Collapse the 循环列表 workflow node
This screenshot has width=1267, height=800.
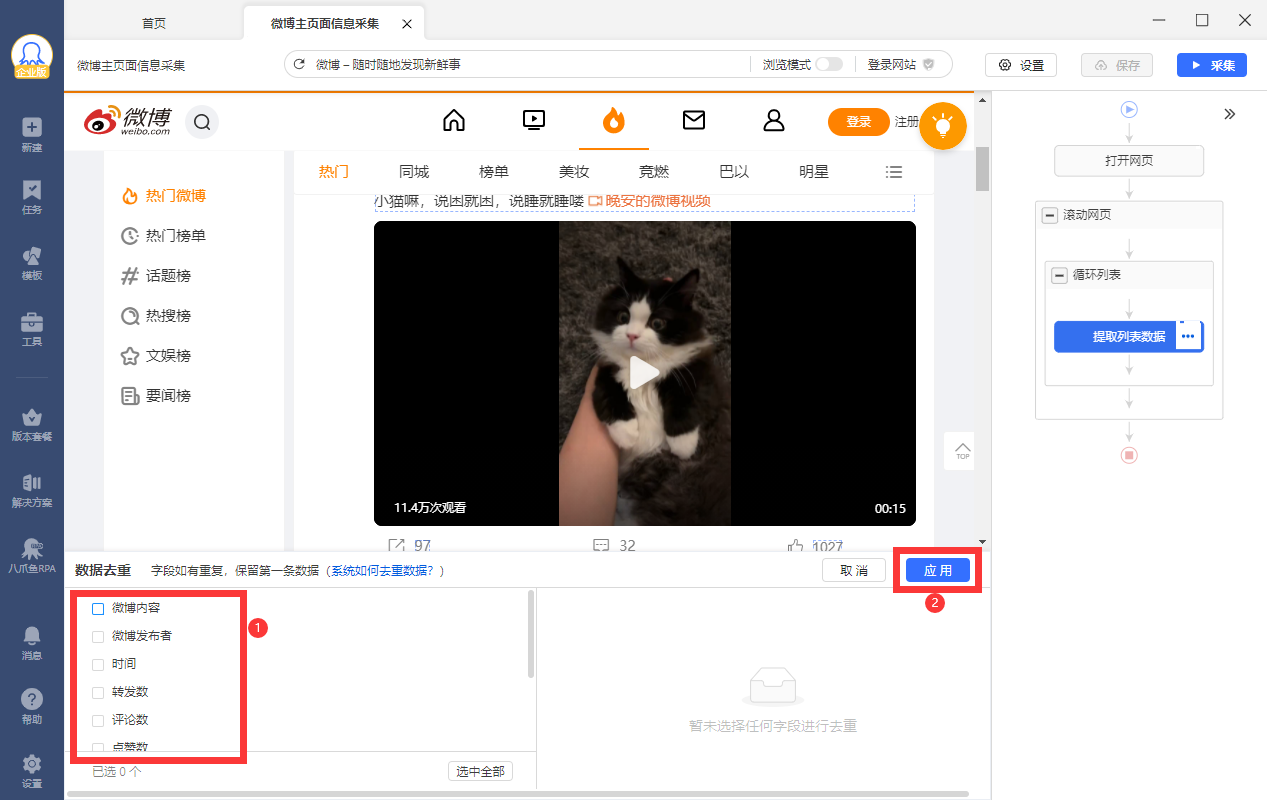[1060, 275]
